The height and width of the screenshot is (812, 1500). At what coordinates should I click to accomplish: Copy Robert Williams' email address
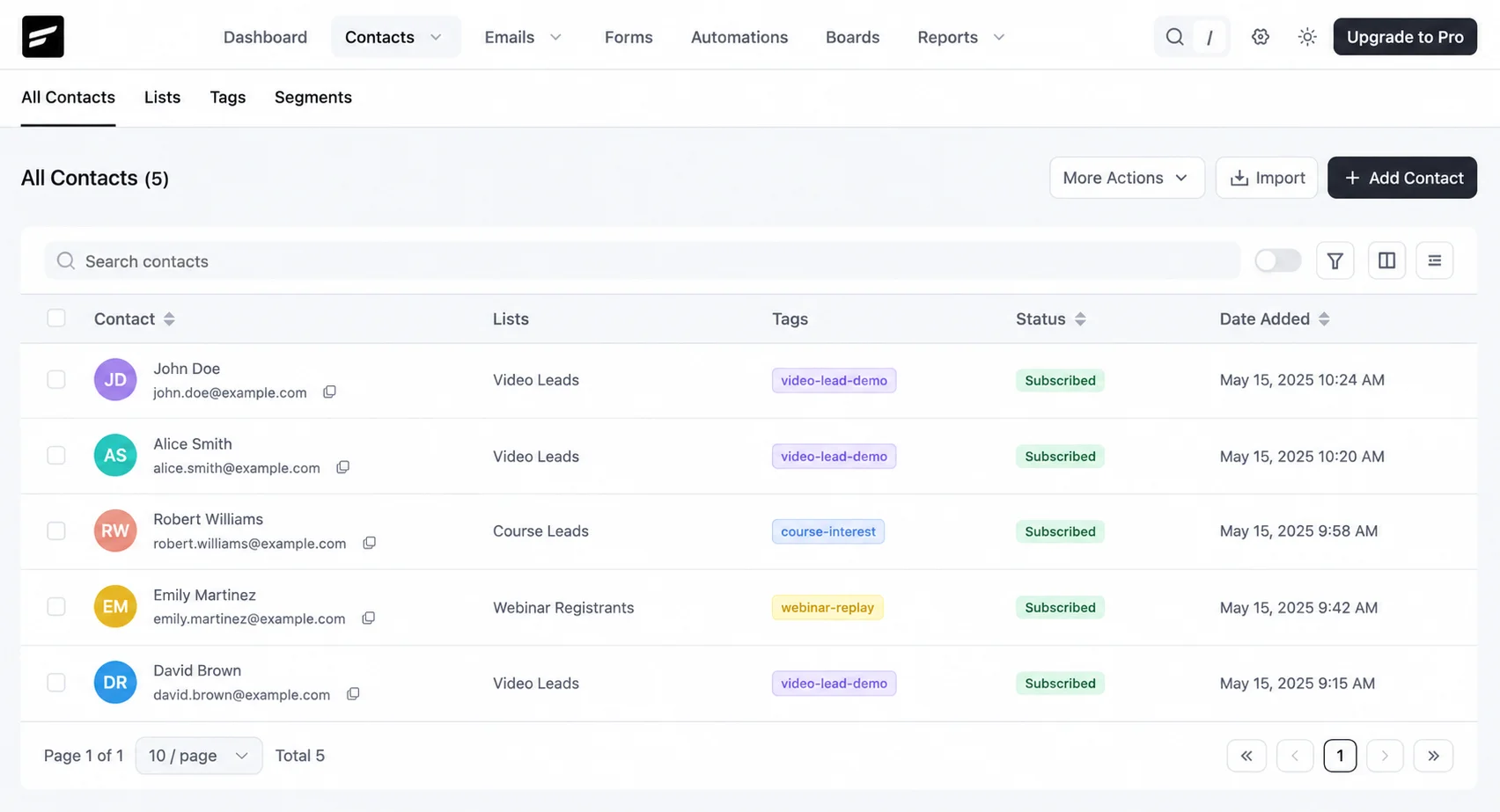pos(369,543)
